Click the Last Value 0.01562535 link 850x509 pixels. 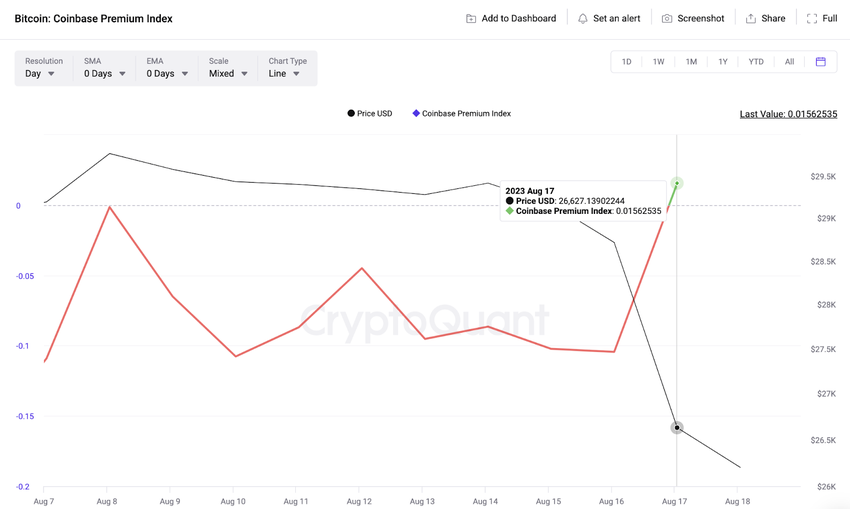[x=788, y=114]
